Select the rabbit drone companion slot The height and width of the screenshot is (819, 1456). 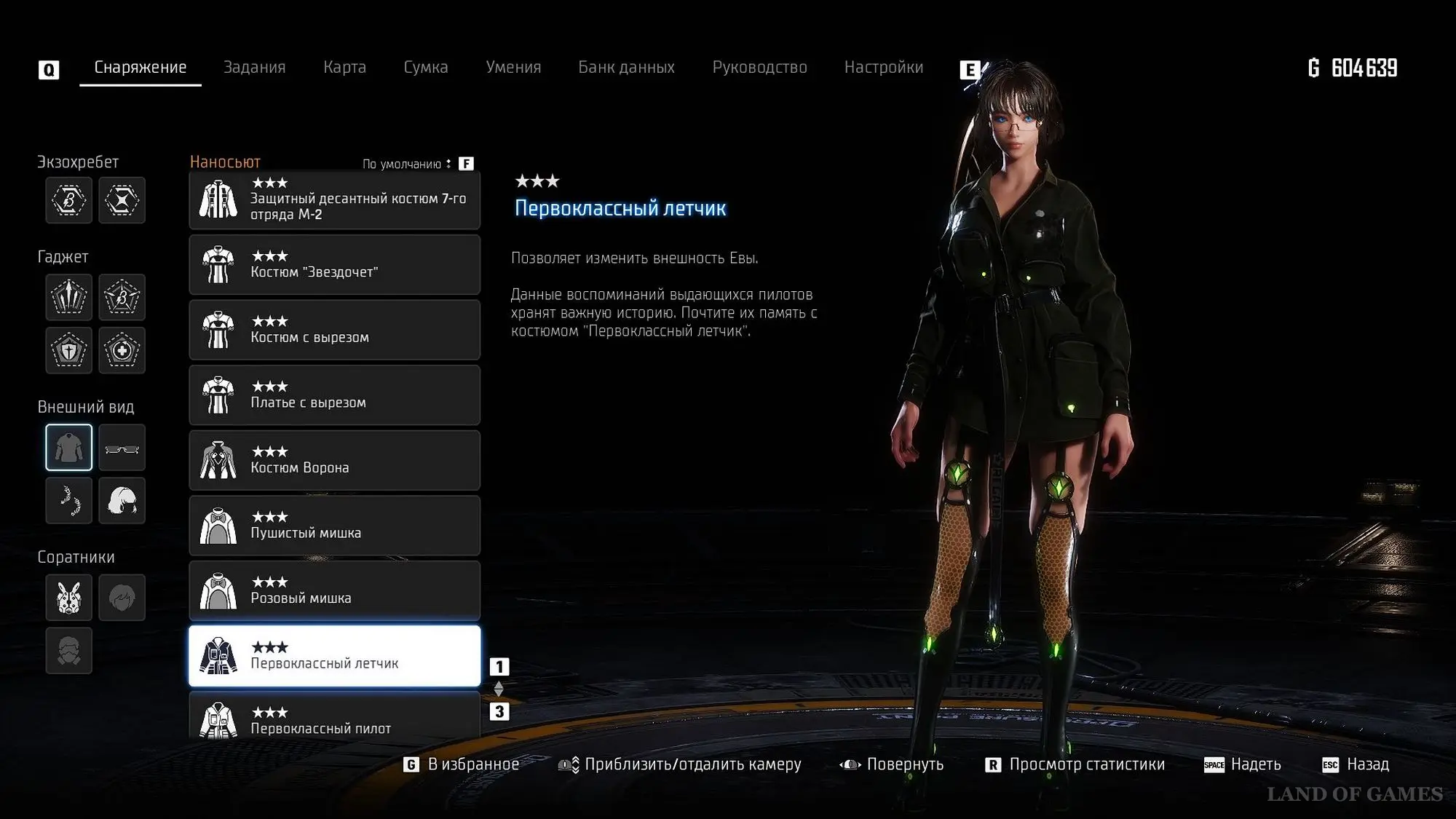[x=69, y=598]
